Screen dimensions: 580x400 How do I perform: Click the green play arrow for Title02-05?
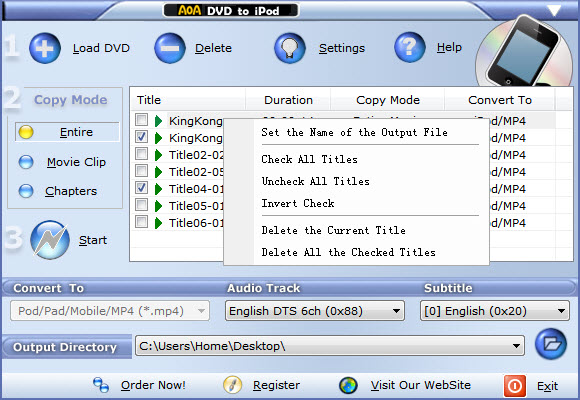click(158, 172)
